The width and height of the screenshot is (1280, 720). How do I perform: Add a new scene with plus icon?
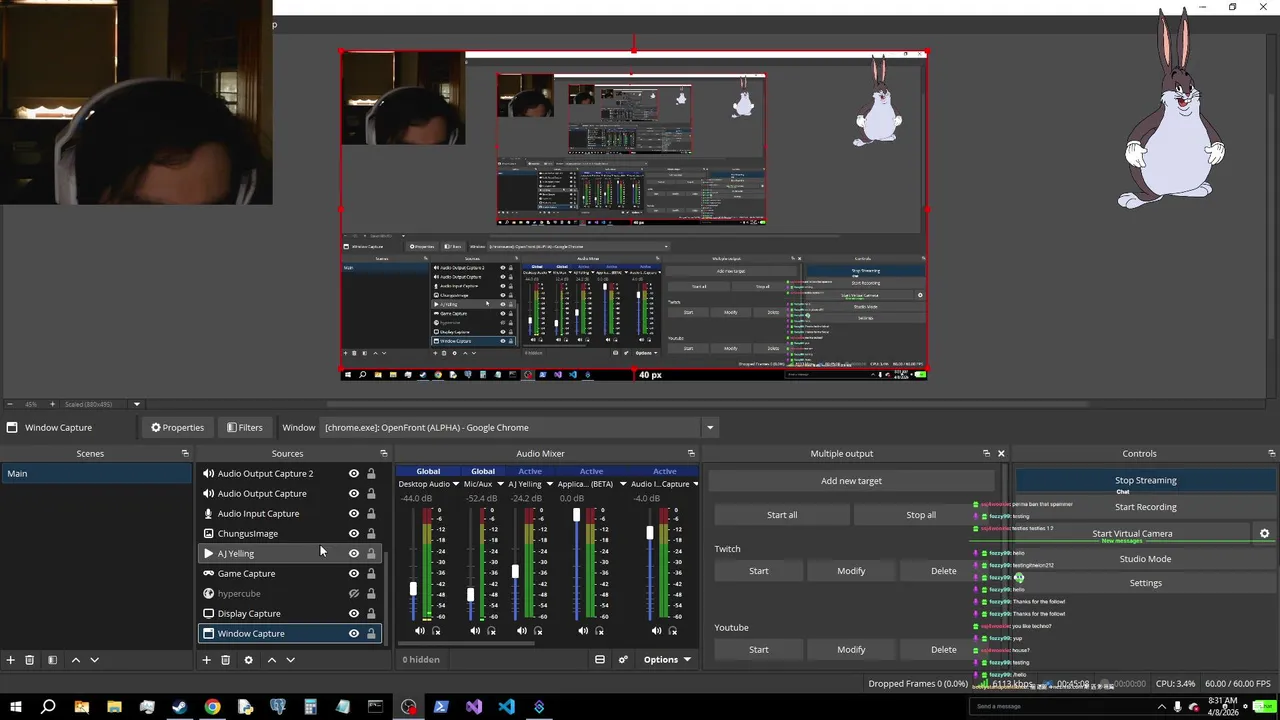[x=10, y=660]
